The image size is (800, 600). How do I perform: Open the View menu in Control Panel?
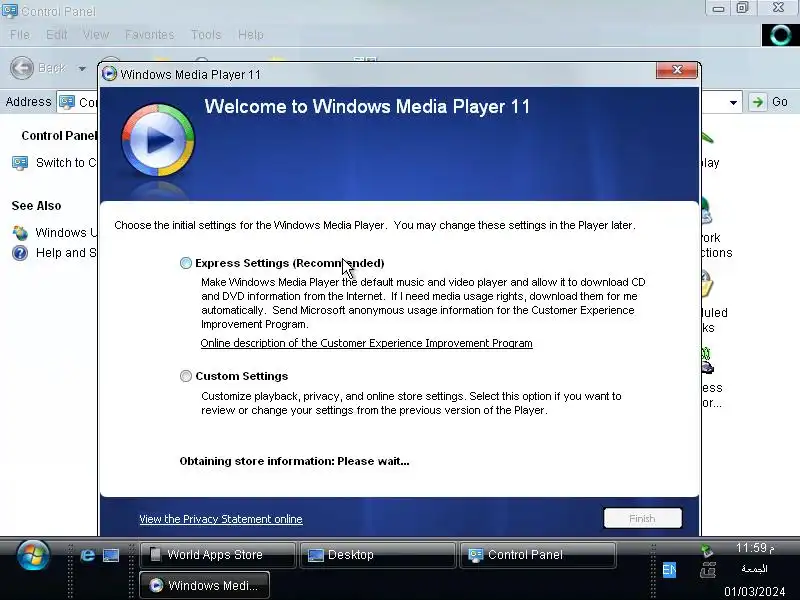(x=96, y=35)
